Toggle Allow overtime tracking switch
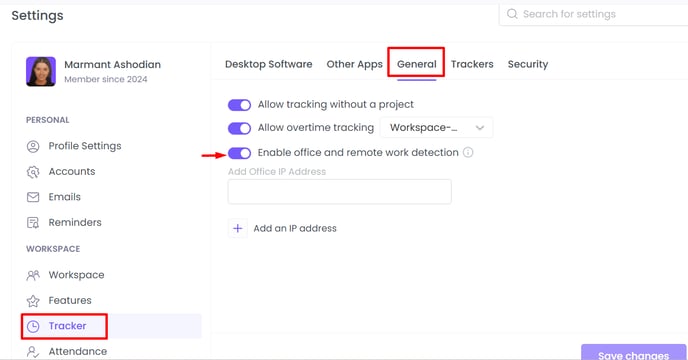The width and height of the screenshot is (688, 360). [239, 128]
